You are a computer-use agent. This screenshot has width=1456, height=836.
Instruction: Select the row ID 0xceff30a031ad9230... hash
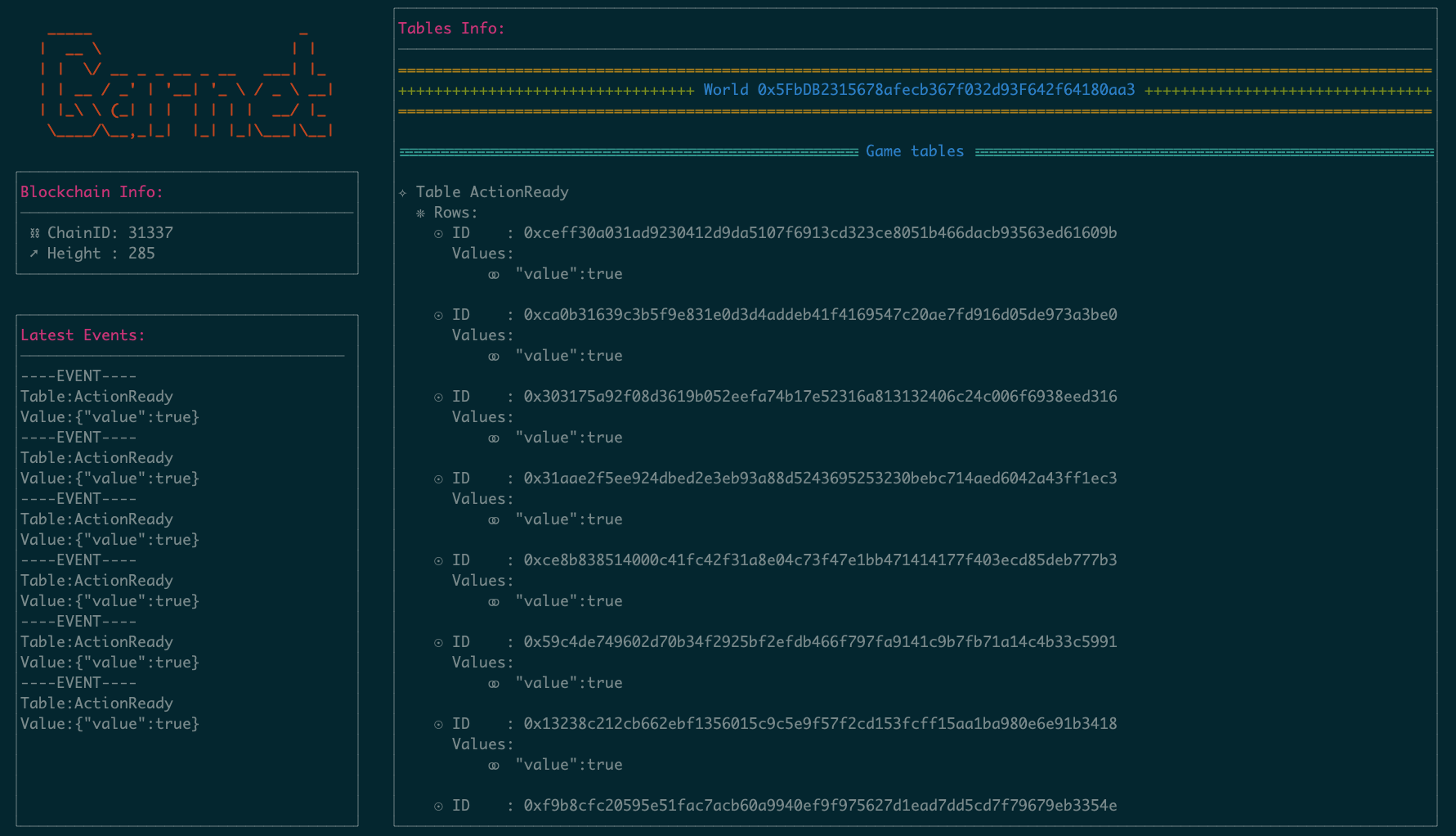(x=820, y=233)
